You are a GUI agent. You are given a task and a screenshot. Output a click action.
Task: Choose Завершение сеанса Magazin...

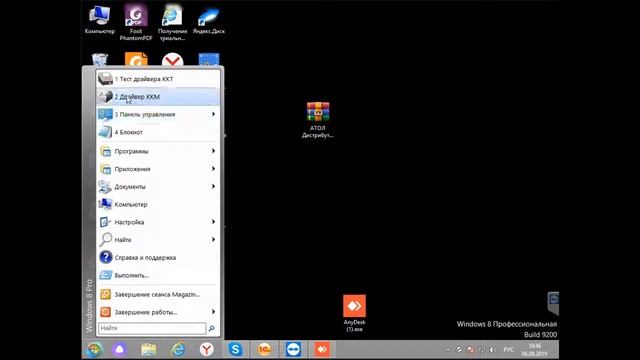click(x=158, y=294)
